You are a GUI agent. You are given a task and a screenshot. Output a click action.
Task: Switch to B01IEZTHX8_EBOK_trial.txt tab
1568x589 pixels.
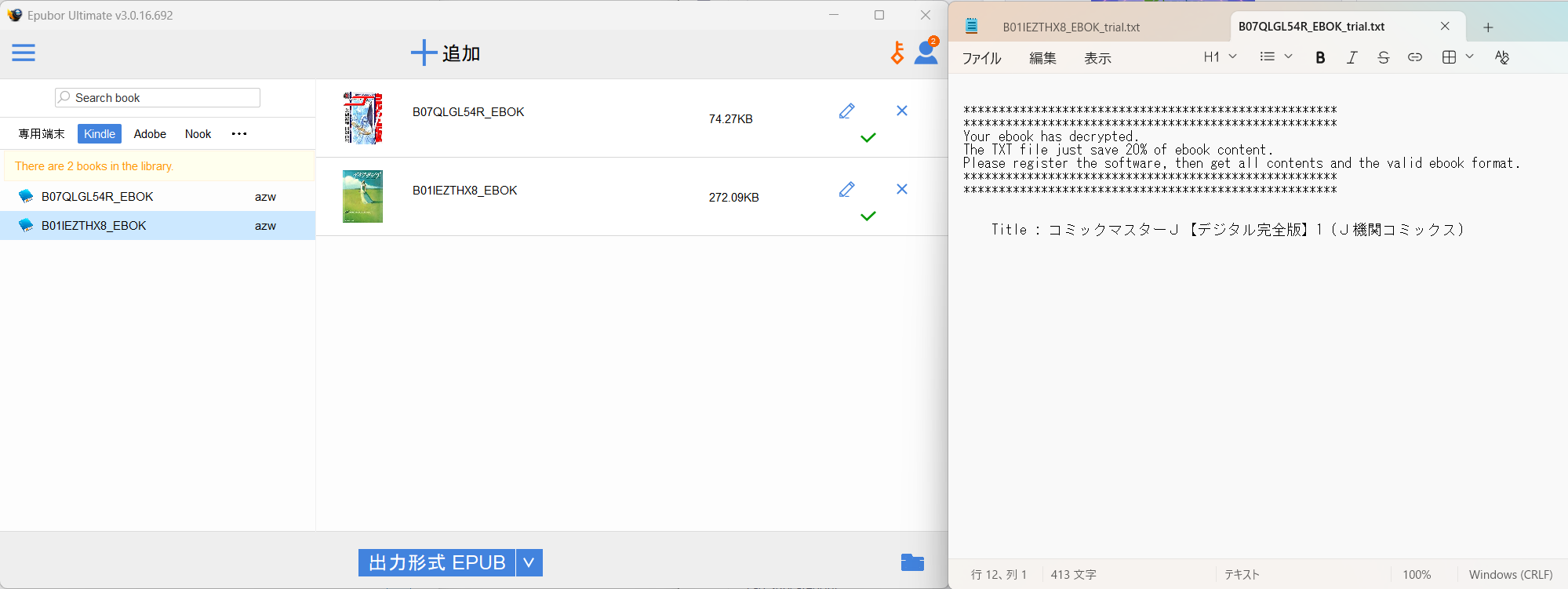pos(1071,27)
